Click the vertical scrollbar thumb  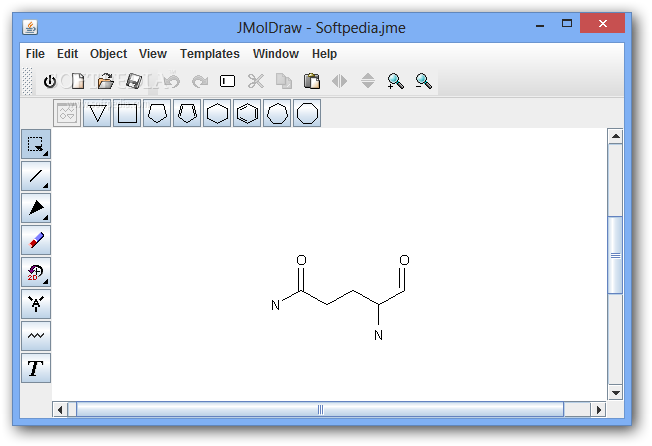615,255
